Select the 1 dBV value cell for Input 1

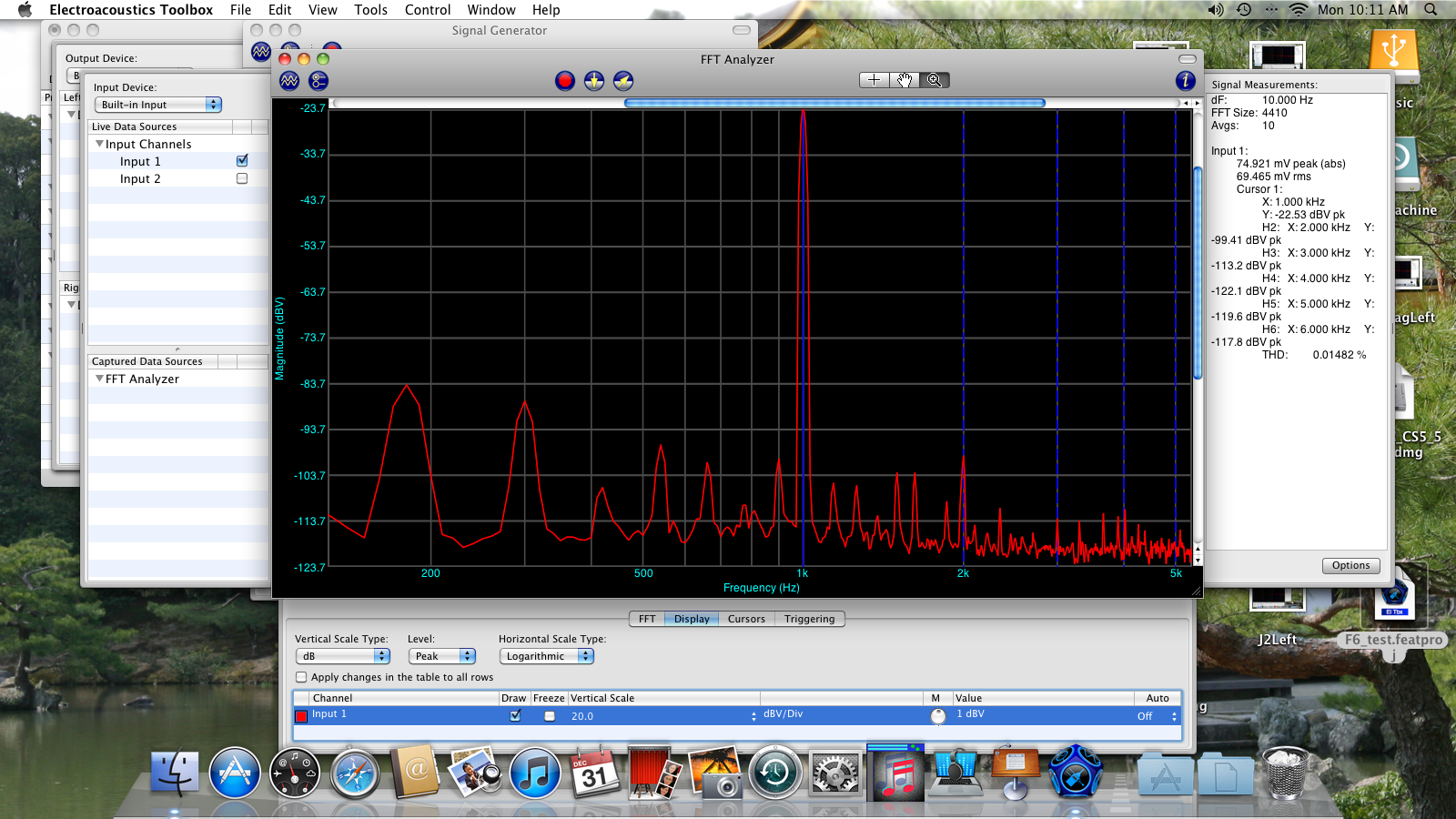coord(1043,715)
